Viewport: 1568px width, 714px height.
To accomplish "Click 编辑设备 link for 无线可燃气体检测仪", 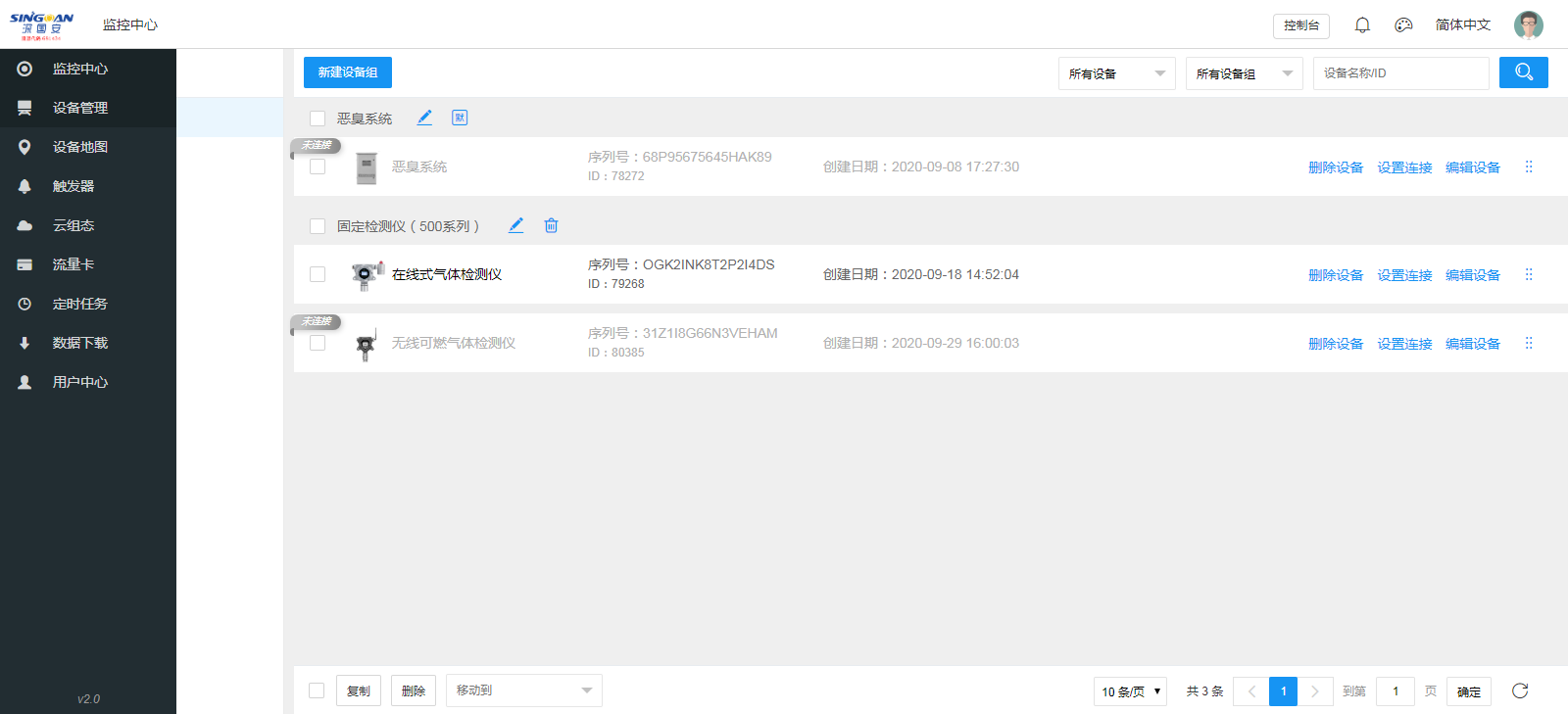I will click(x=1472, y=344).
